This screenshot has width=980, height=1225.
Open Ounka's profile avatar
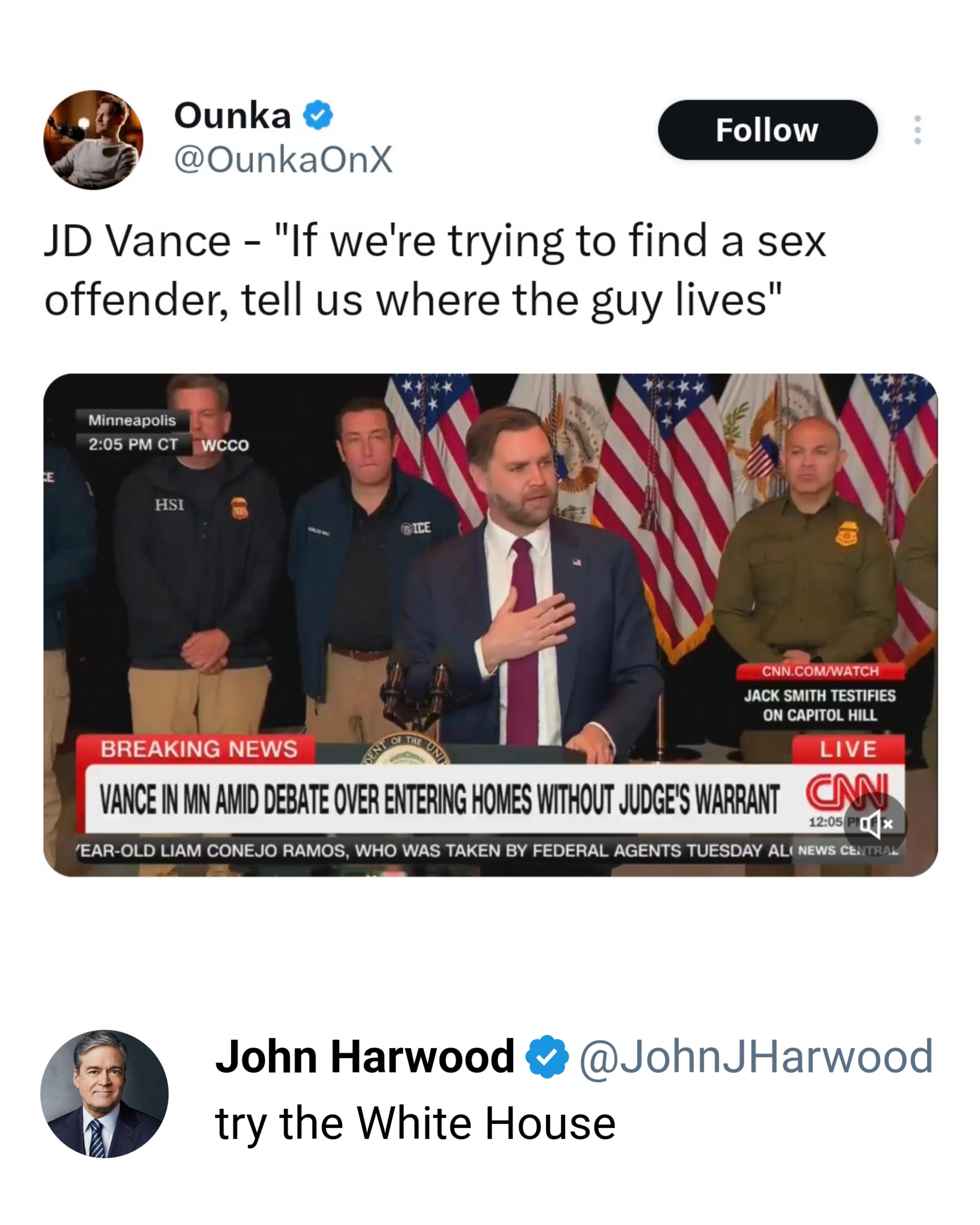[93, 140]
